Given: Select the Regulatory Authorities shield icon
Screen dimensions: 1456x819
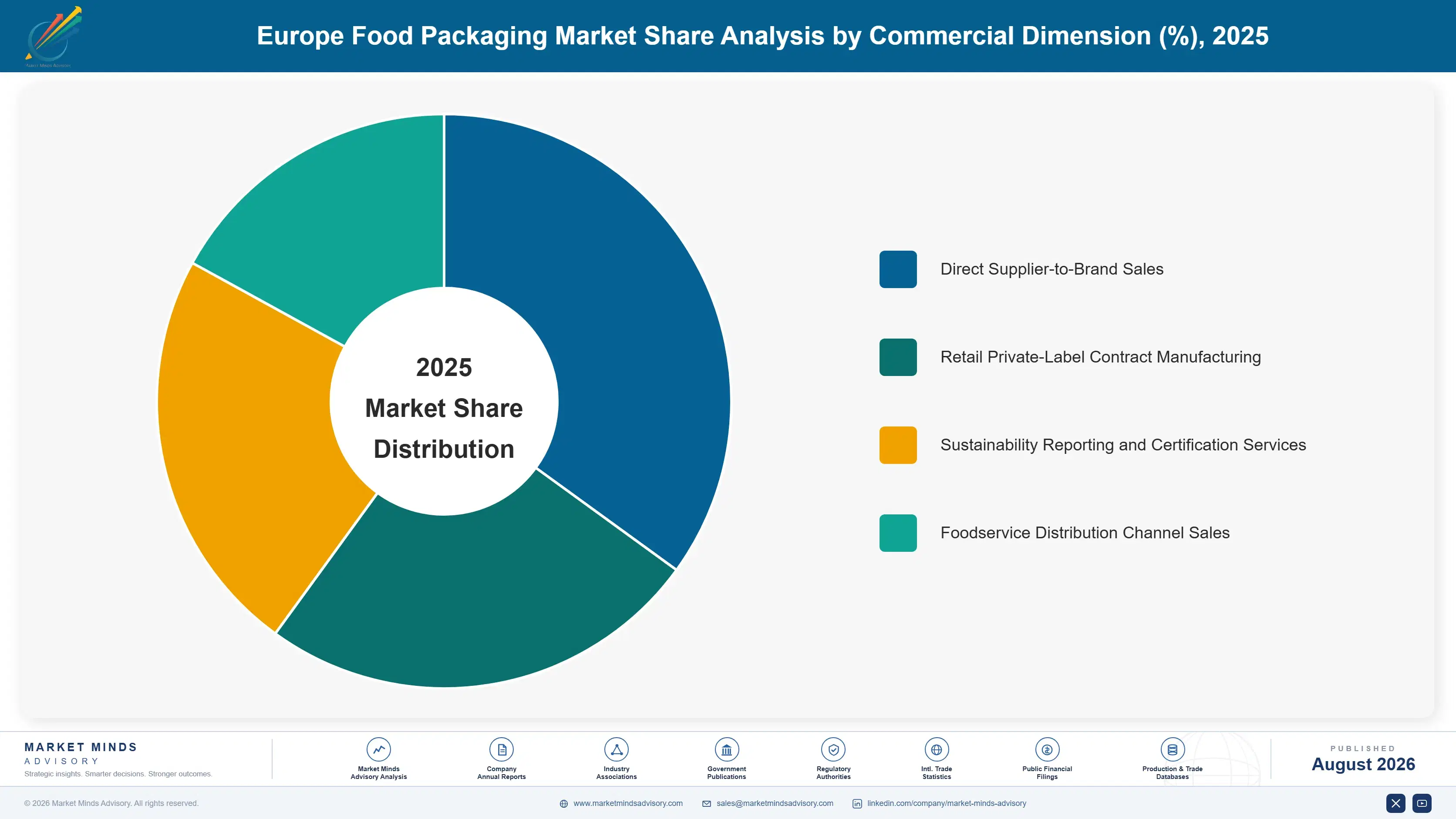Looking at the screenshot, I should [833, 749].
